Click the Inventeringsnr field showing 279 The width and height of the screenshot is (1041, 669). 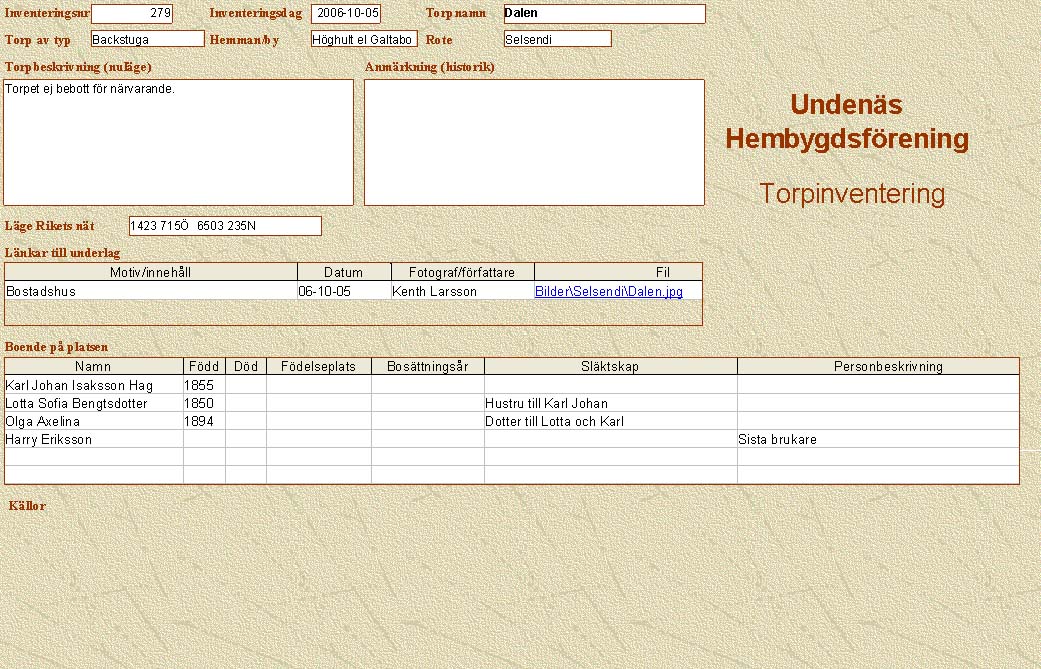pos(131,14)
